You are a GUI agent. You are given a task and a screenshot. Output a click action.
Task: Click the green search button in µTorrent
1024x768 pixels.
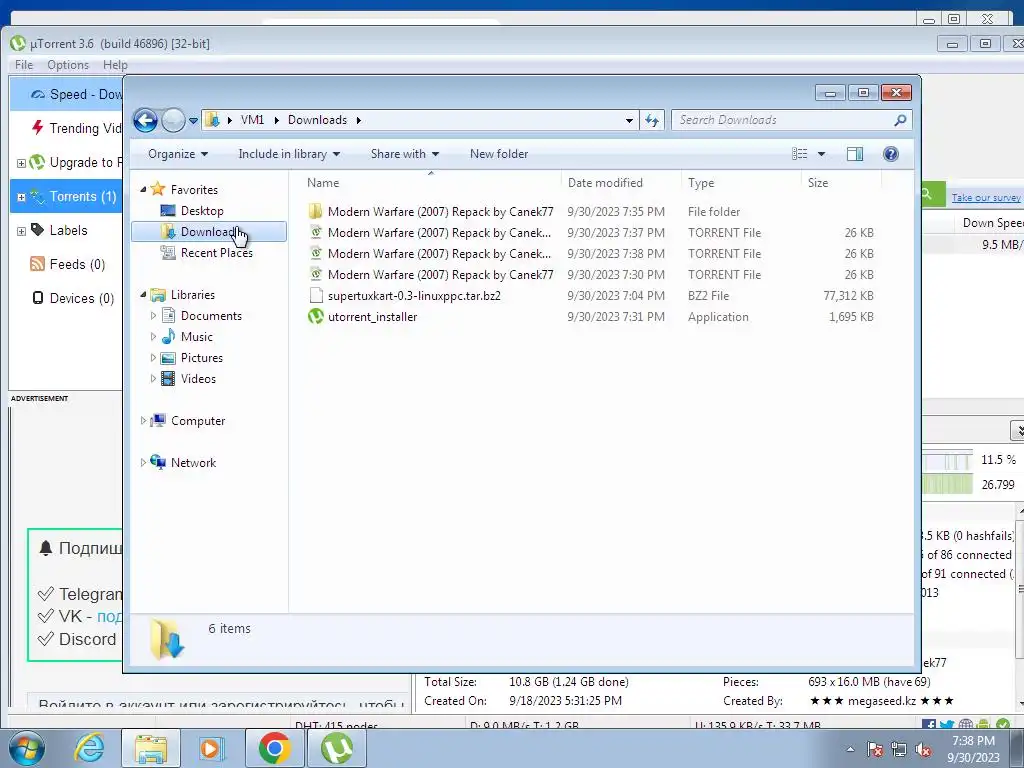[933, 194]
